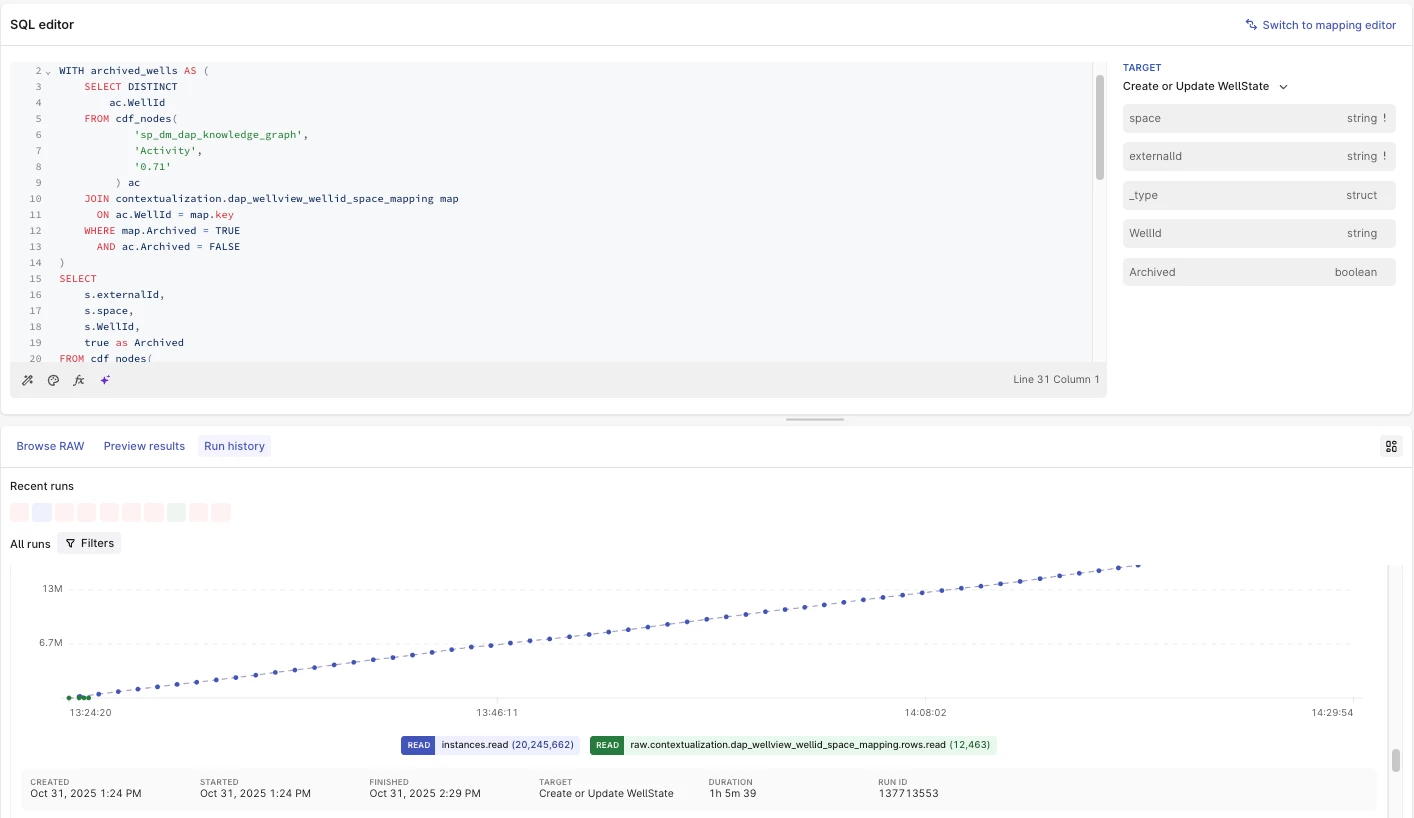This screenshot has height=818, width=1414.
Task: Select the Run history tab
Action: pos(234,446)
